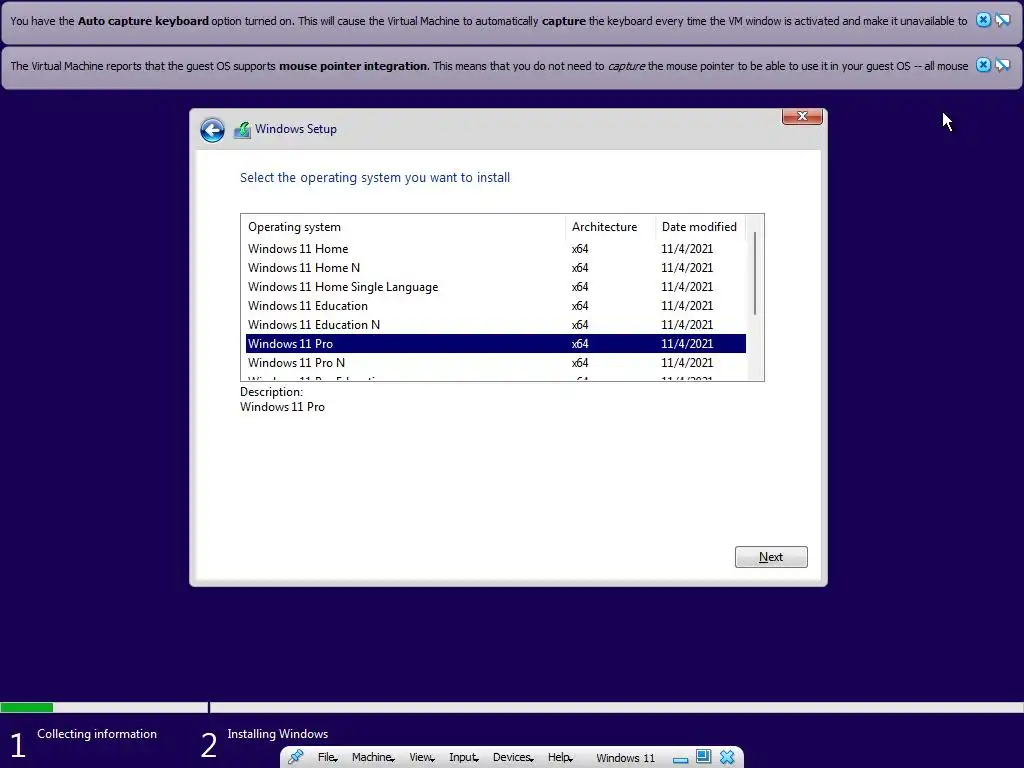Click the Windows Setup title icon
Screen dimensions: 1024x768
pos(242,129)
